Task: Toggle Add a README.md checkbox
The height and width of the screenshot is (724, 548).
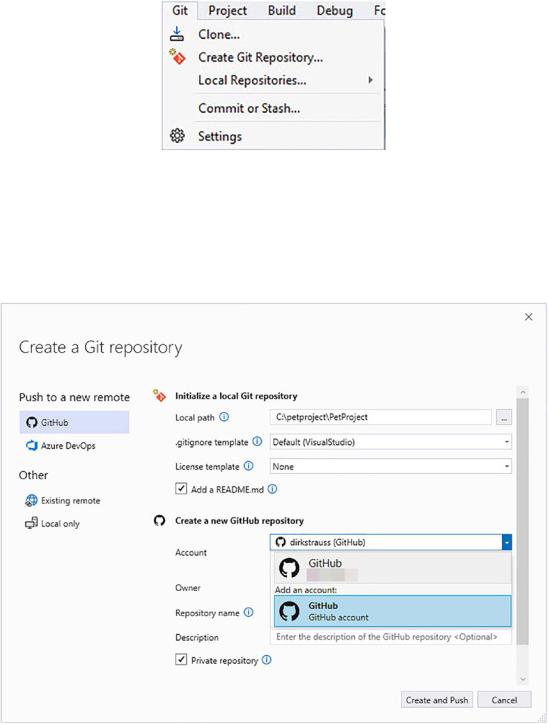Action: (x=181, y=489)
